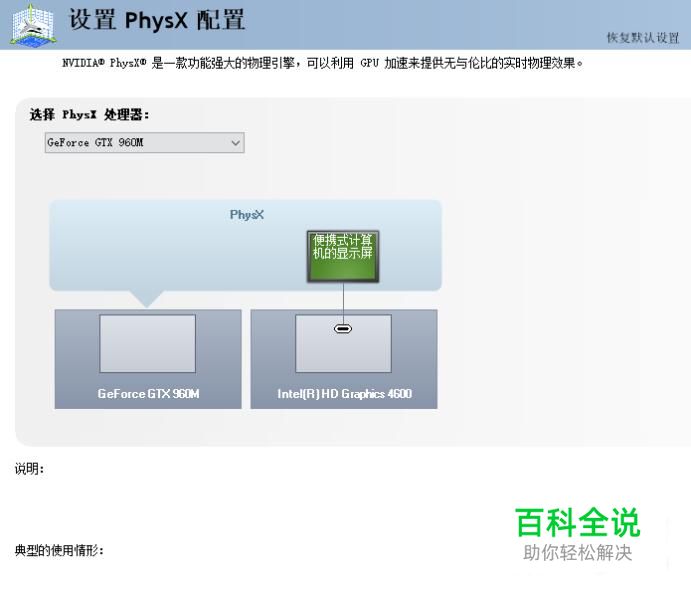
Task: Click the 说明 description label
Action: click(x=30, y=469)
